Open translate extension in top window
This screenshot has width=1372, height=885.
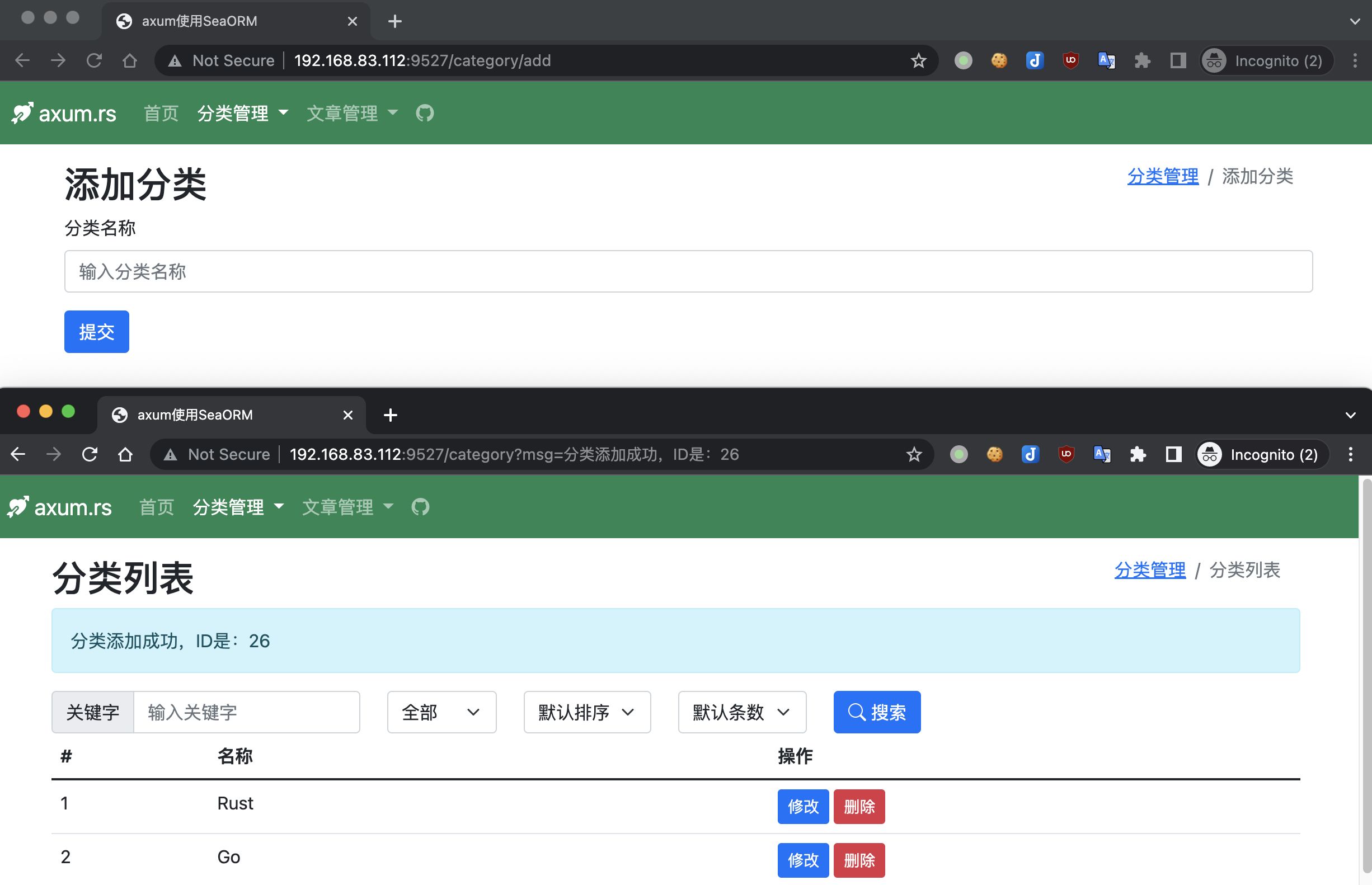pyautogui.click(x=1106, y=60)
